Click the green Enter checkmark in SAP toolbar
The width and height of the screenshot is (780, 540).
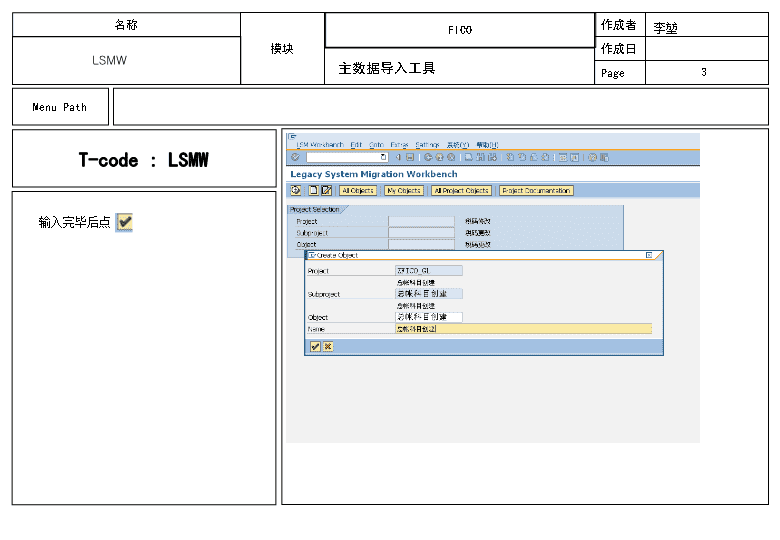pos(295,157)
